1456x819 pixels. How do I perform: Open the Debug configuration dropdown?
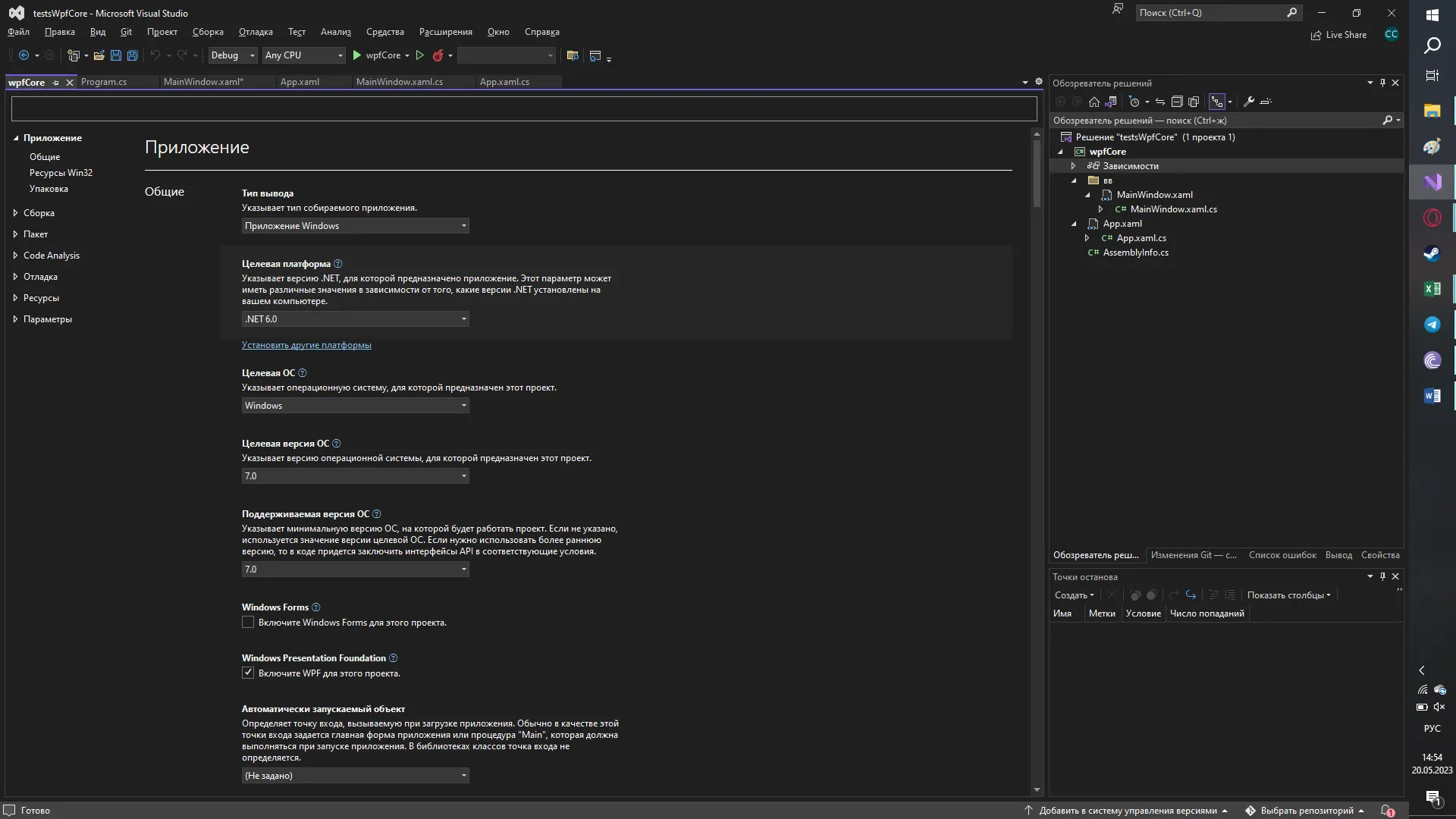click(233, 55)
